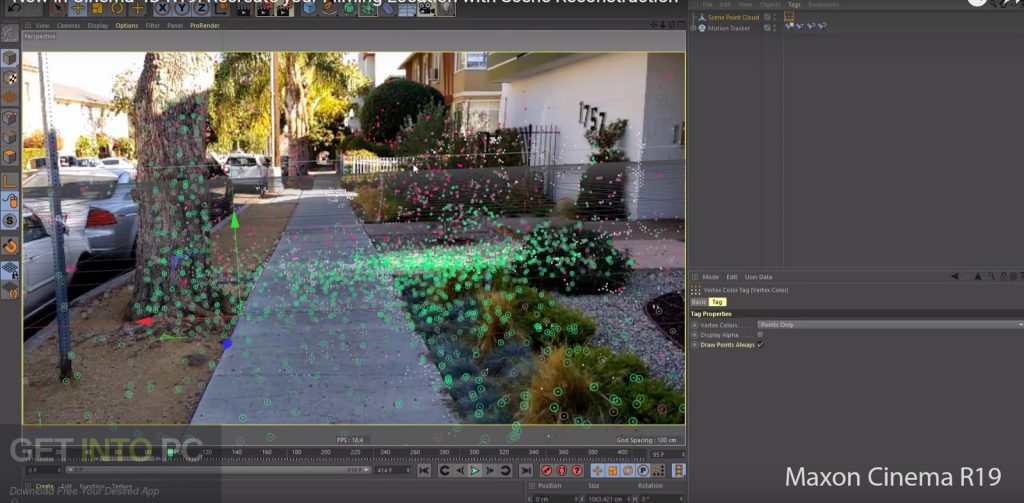Click the Camera object icon in top toolbar

pyautogui.click(x=426, y=8)
